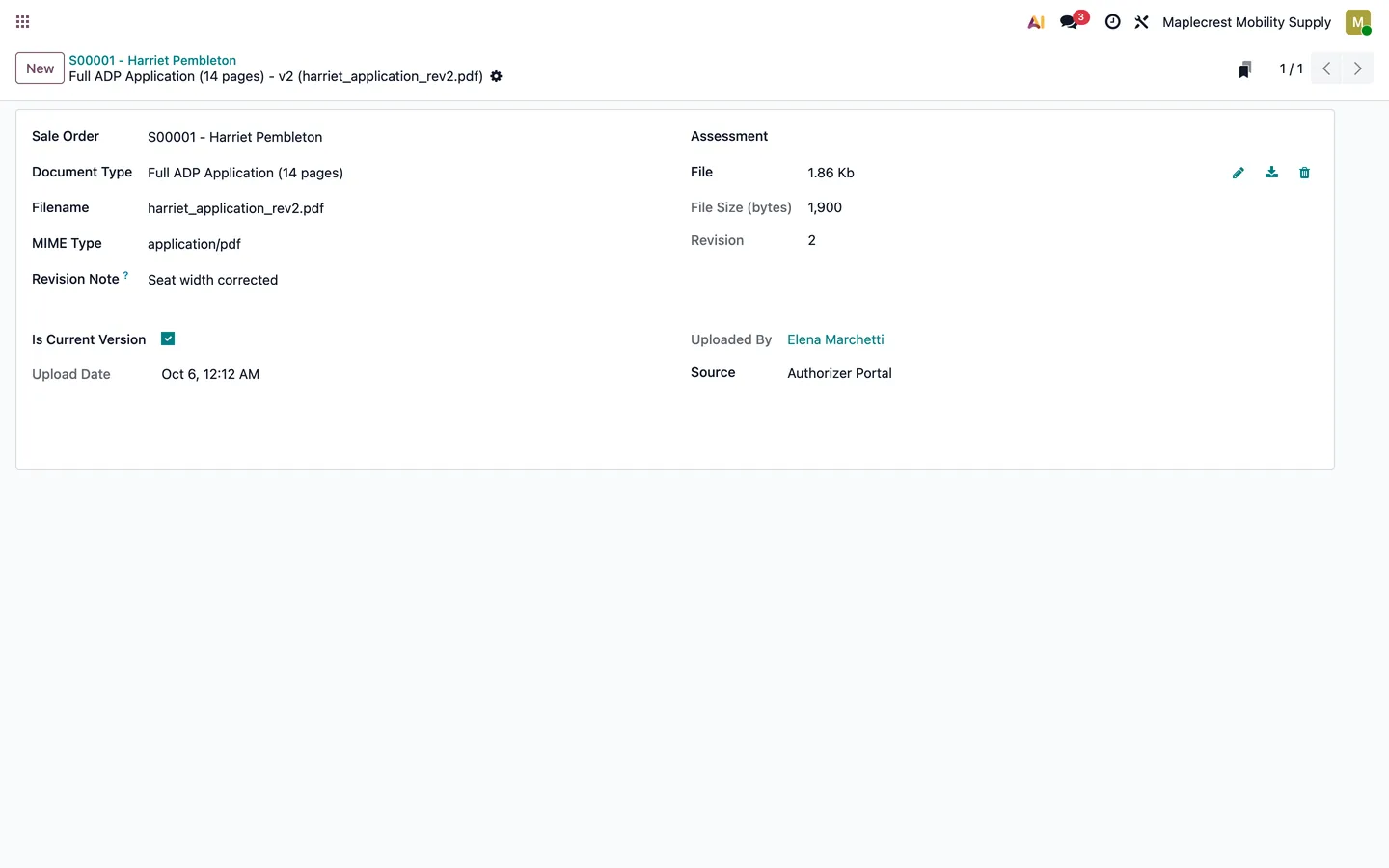The image size is (1389, 868).
Task: Go to the next record
Action: point(1358,68)
